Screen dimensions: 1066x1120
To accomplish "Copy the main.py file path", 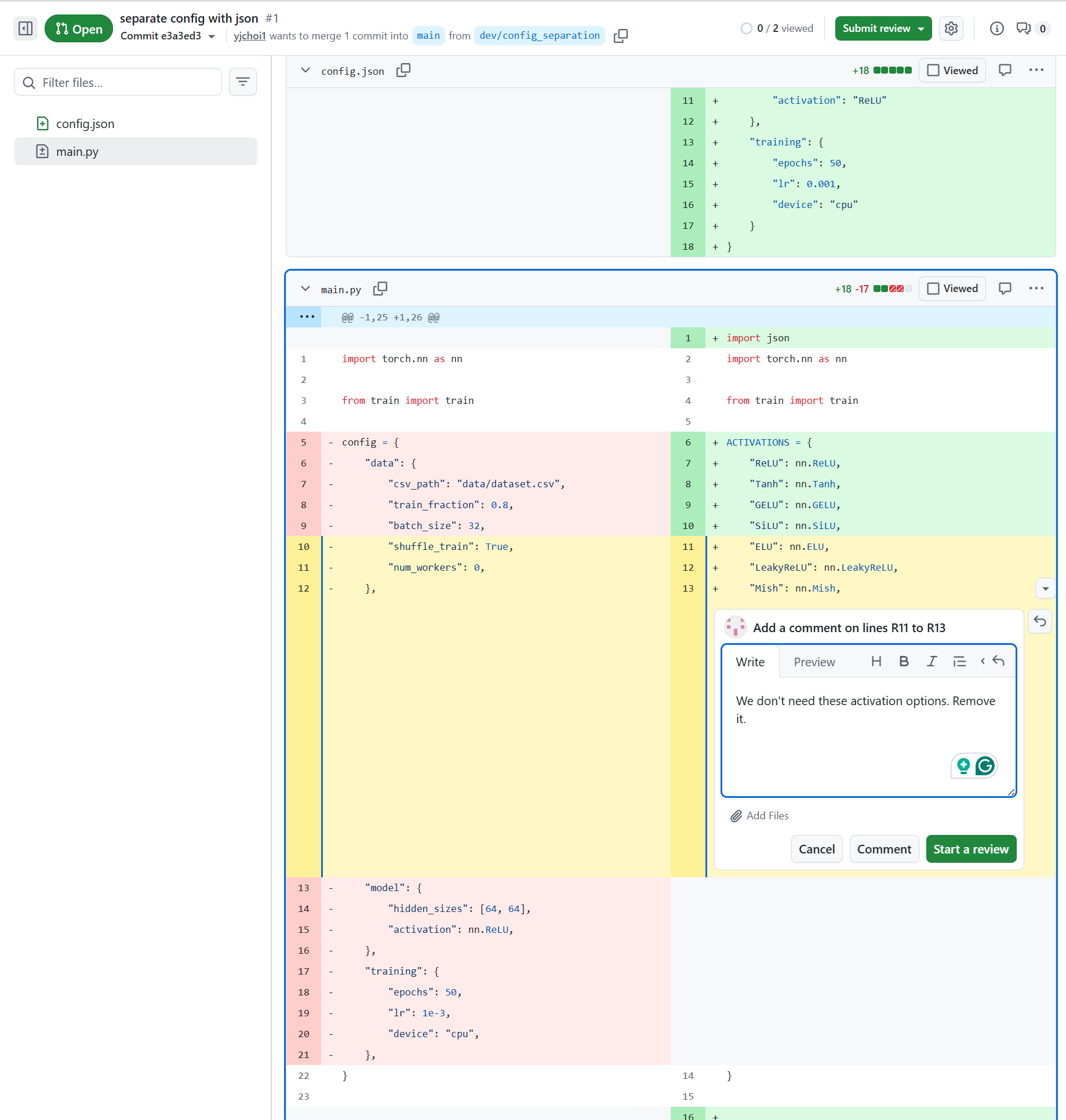I will [380, 289].
